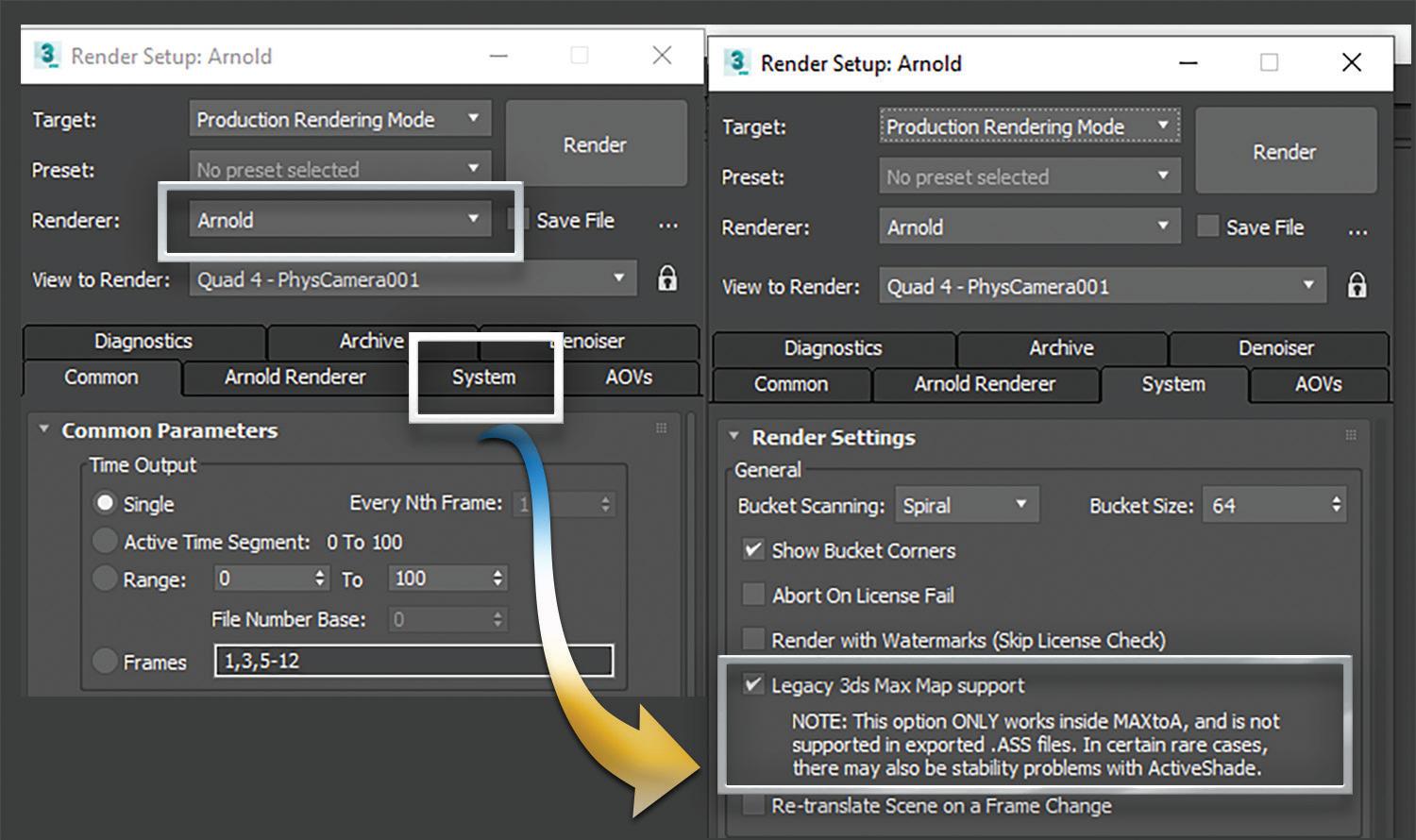Screen dimensions: 1416x840
Task: Switch to Archive tab in left window
Action: 371,341
